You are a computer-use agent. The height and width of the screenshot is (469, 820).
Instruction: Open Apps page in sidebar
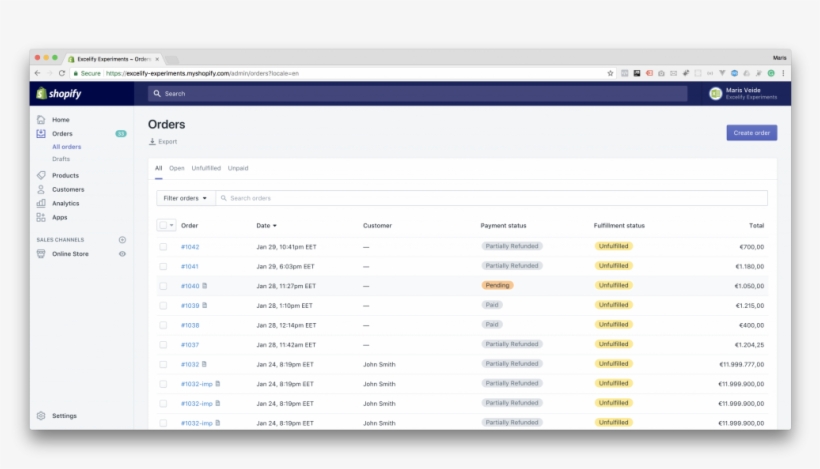(59, 217)
